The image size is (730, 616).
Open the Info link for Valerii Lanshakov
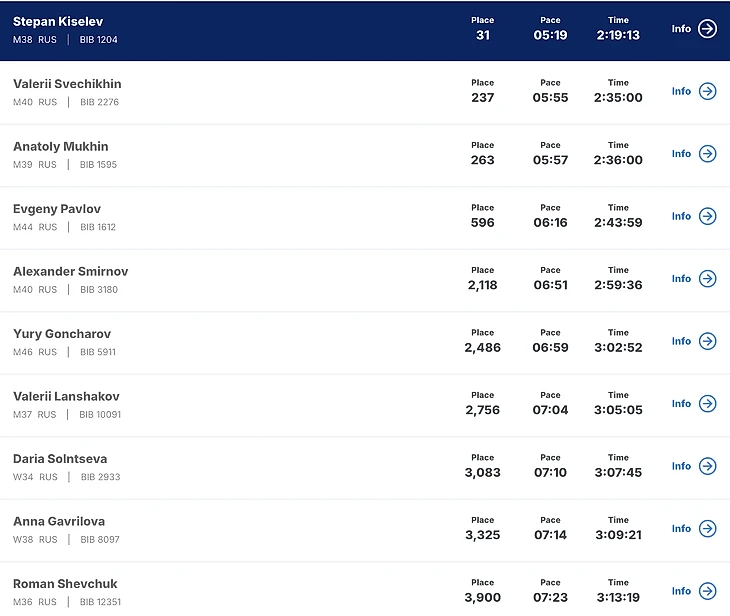pos(681,404)
